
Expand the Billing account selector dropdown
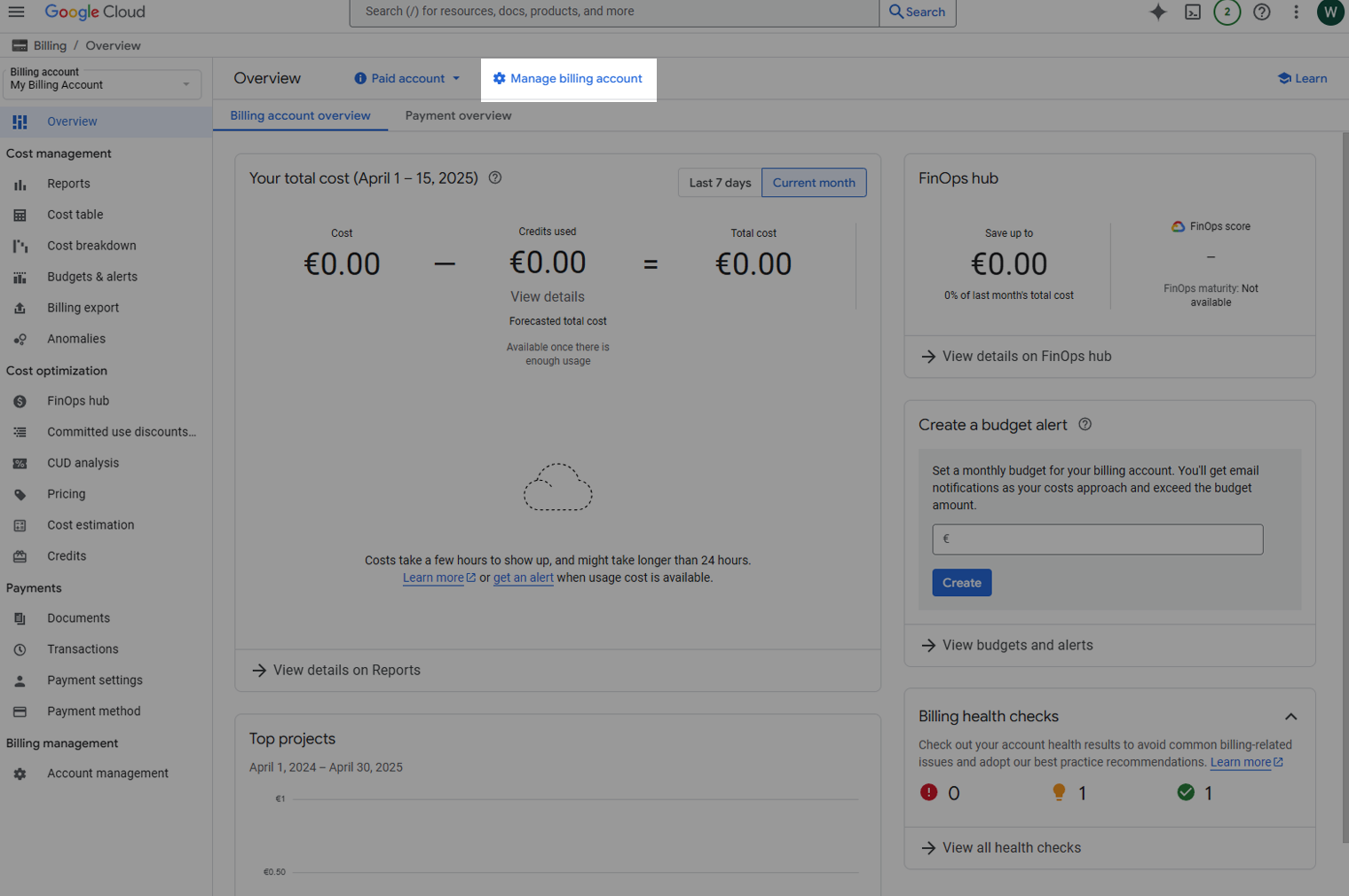103,84
